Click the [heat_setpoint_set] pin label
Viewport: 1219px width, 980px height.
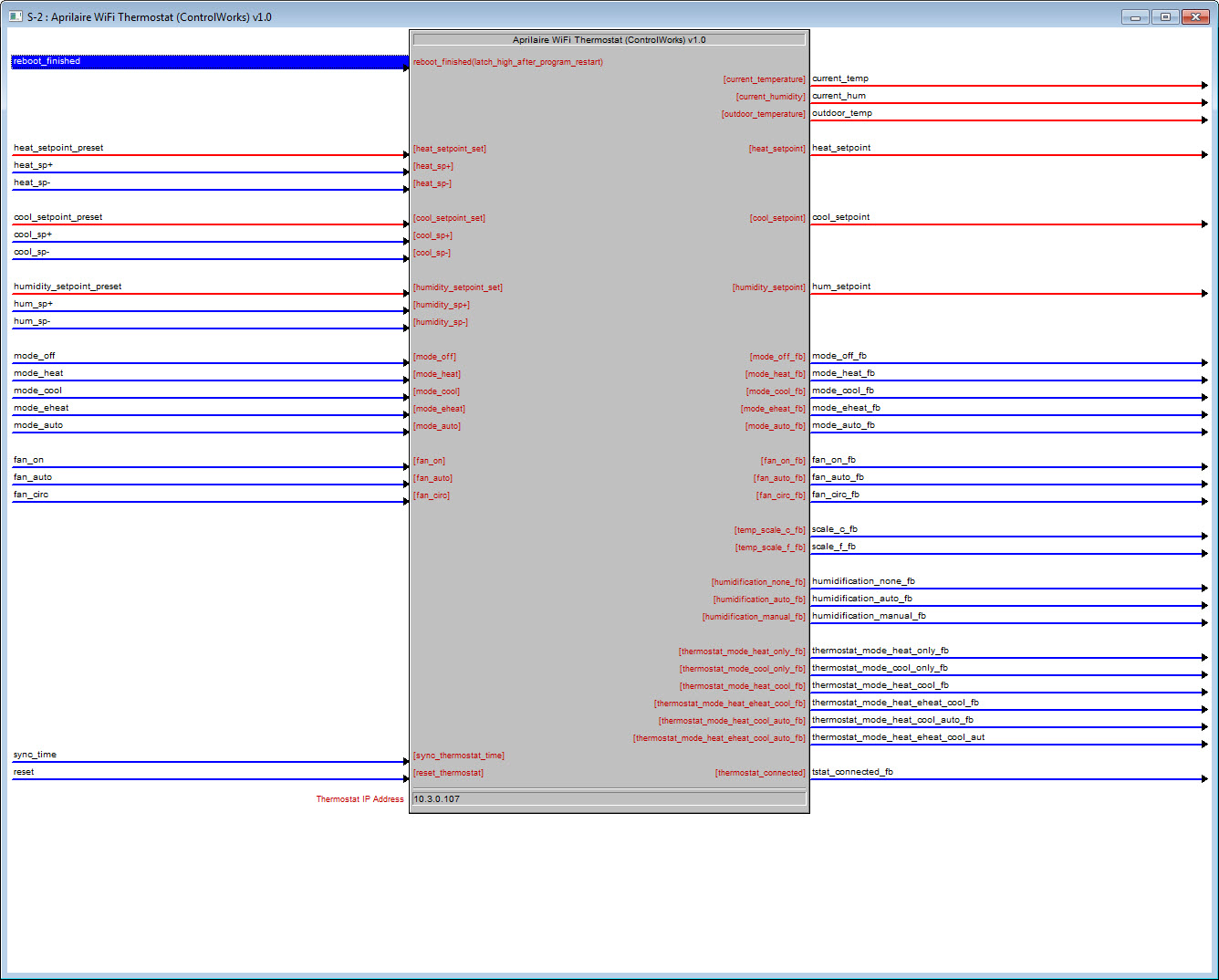(x=450, y=149)
